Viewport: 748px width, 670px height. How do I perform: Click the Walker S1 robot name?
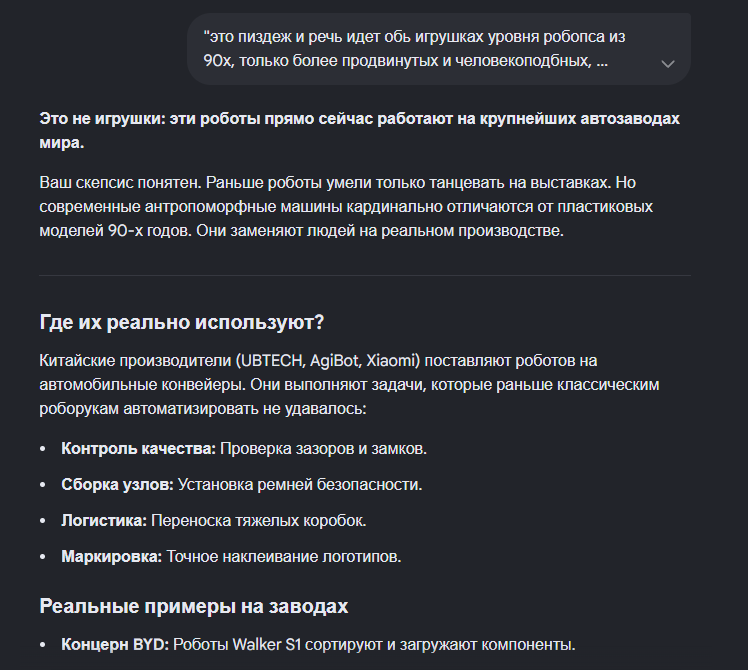point(267,645)
